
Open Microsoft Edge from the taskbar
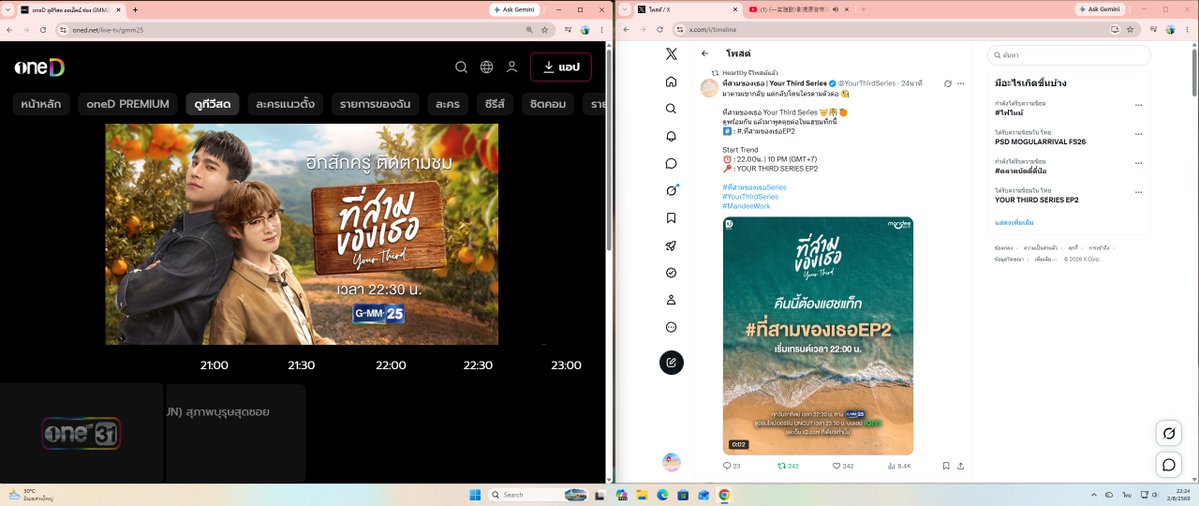tap(662, 495)
